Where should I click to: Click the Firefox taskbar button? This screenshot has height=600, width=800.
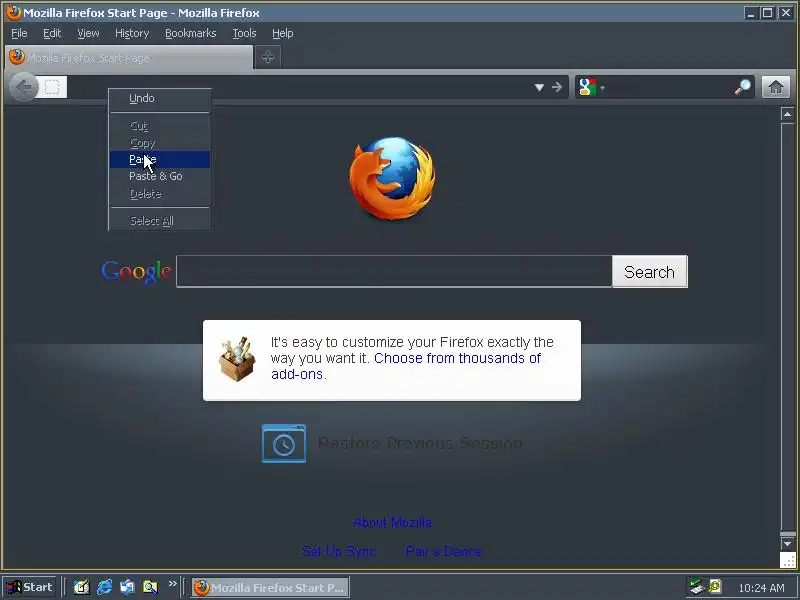[x=270, y=587]
